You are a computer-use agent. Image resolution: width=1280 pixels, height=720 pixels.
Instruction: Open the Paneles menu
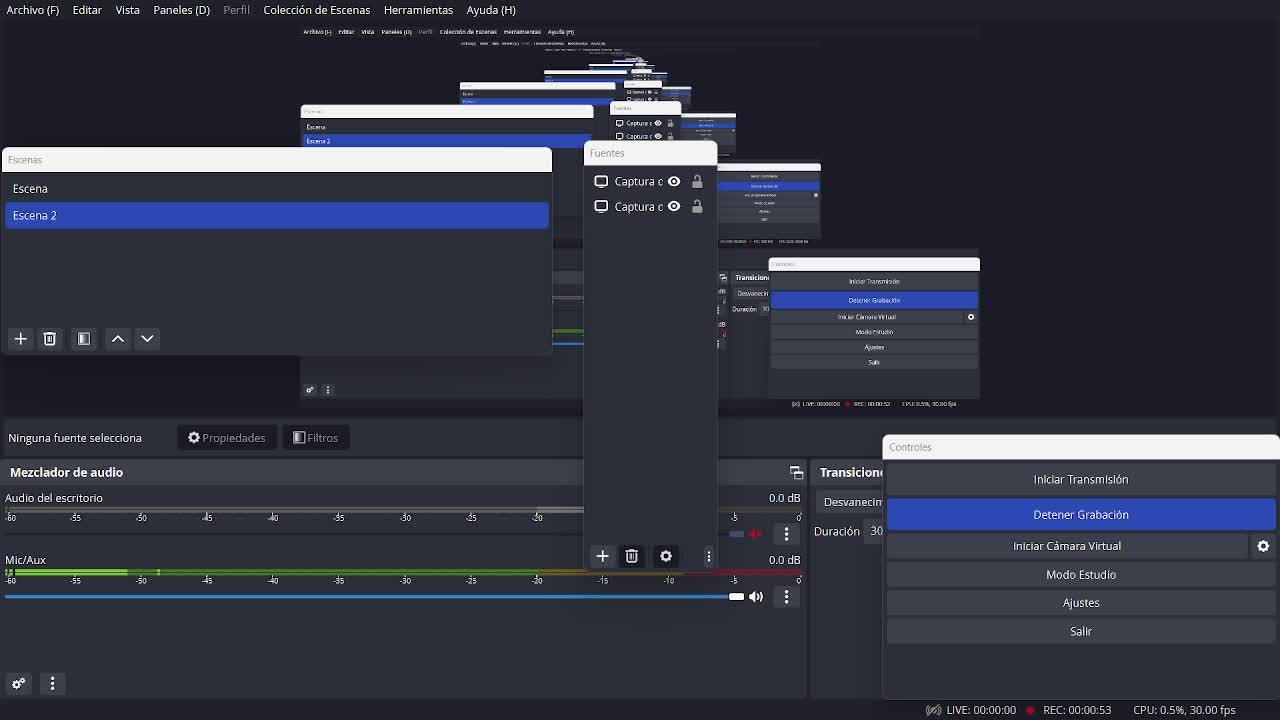[181, 10]
